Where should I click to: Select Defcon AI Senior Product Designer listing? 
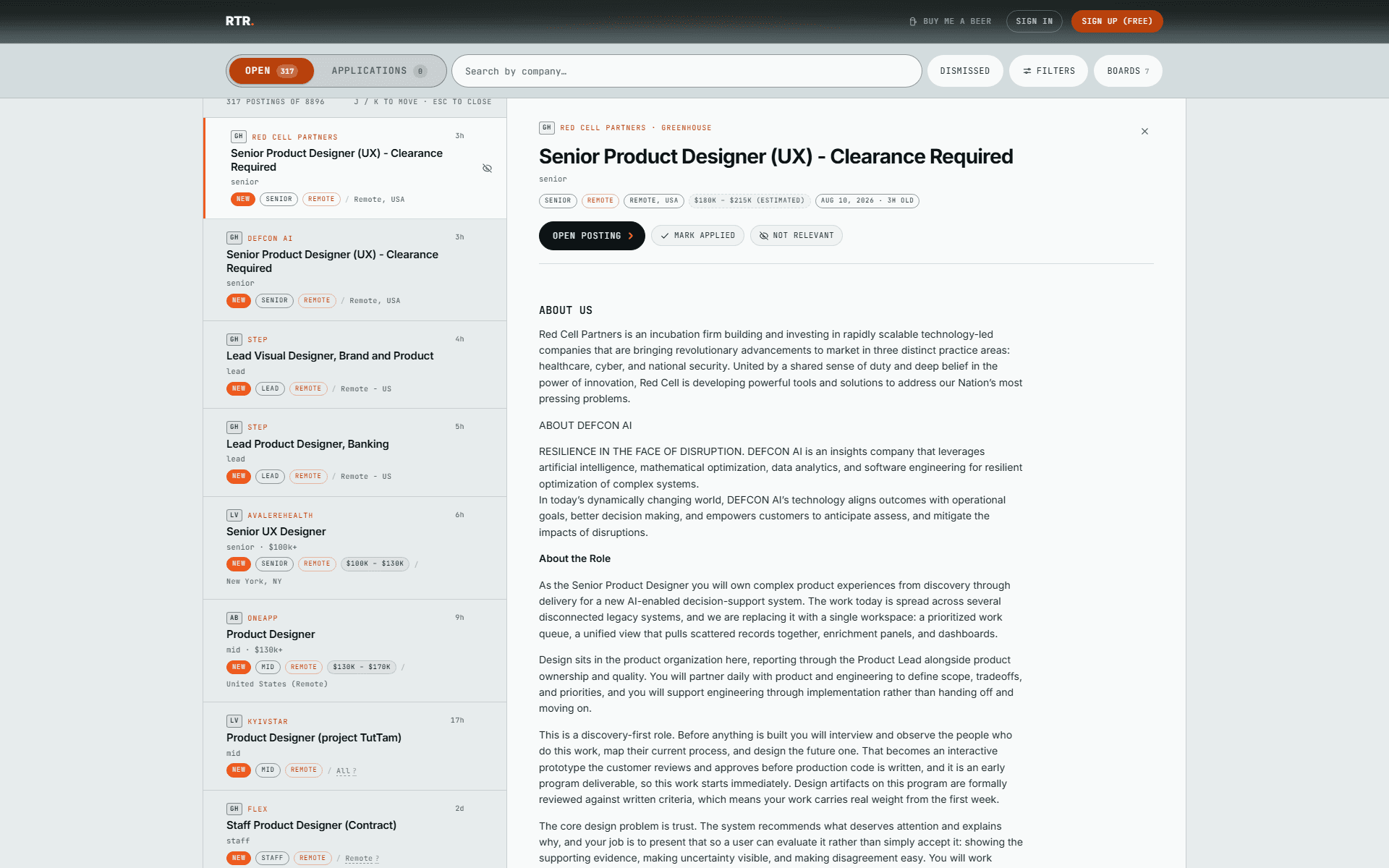pos(354,270)
